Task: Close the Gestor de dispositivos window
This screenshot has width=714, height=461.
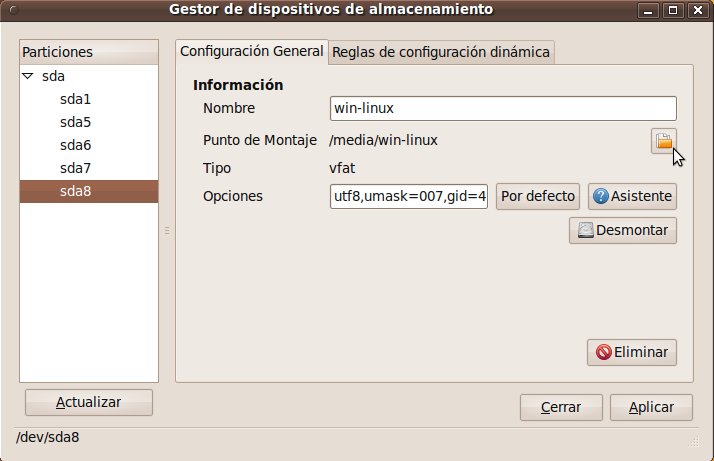Action: click(x=698, y=10)
